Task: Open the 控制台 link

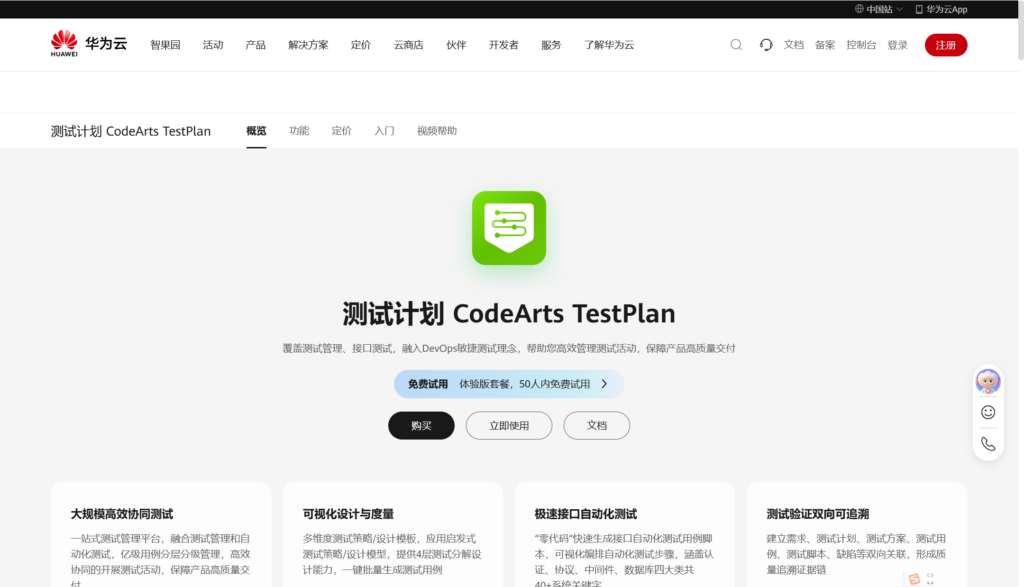Action: 861,45
